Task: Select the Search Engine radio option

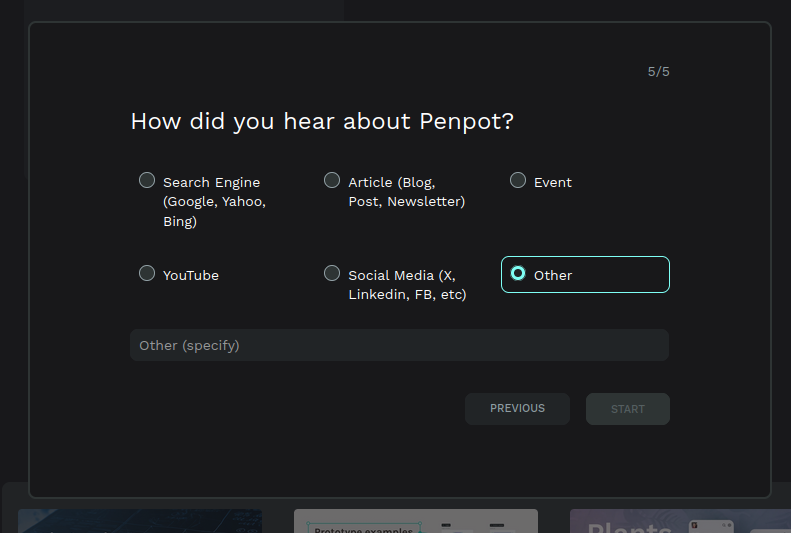Action: tap(147, 180)
